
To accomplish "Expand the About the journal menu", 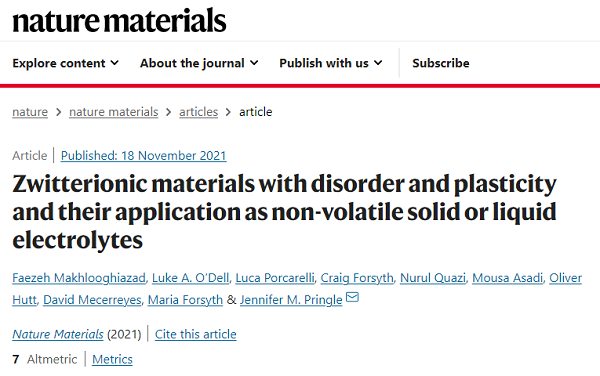I will 199,63.
